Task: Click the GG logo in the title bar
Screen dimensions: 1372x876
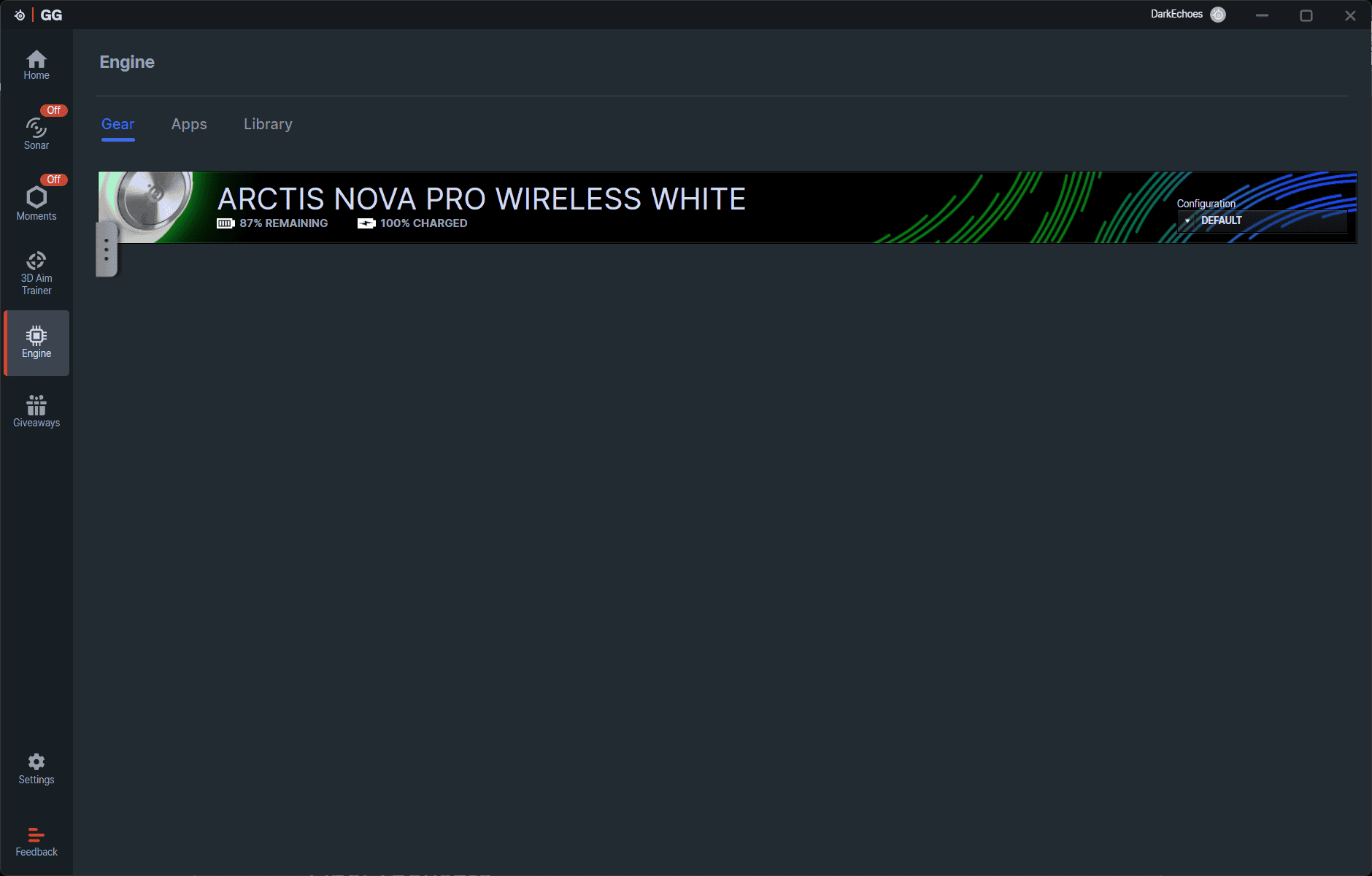Action: [x=51, y=15]
